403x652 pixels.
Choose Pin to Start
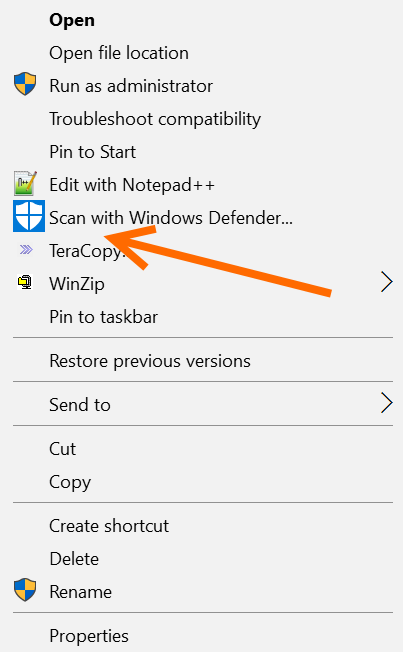pos(92,152)
